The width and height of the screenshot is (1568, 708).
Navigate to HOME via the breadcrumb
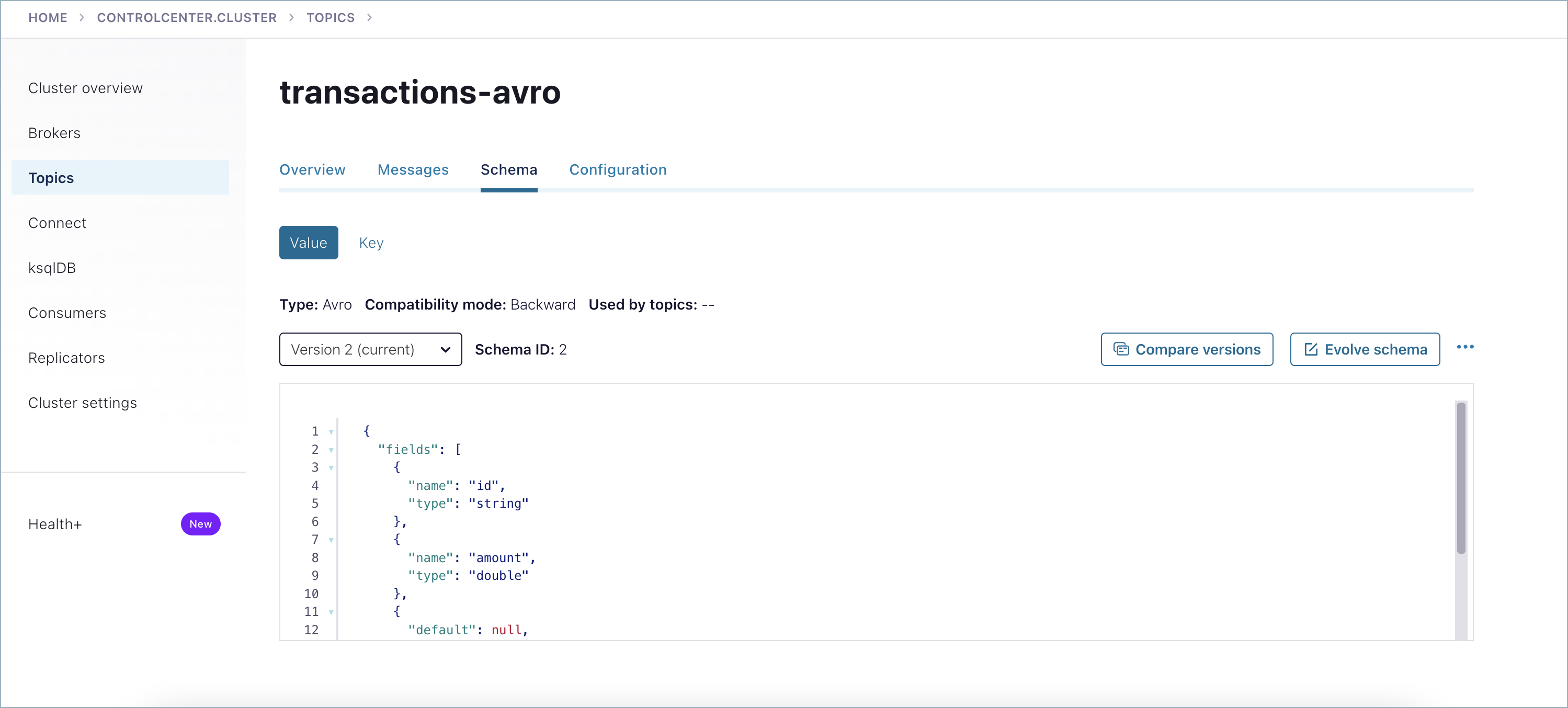click(48, 18)
